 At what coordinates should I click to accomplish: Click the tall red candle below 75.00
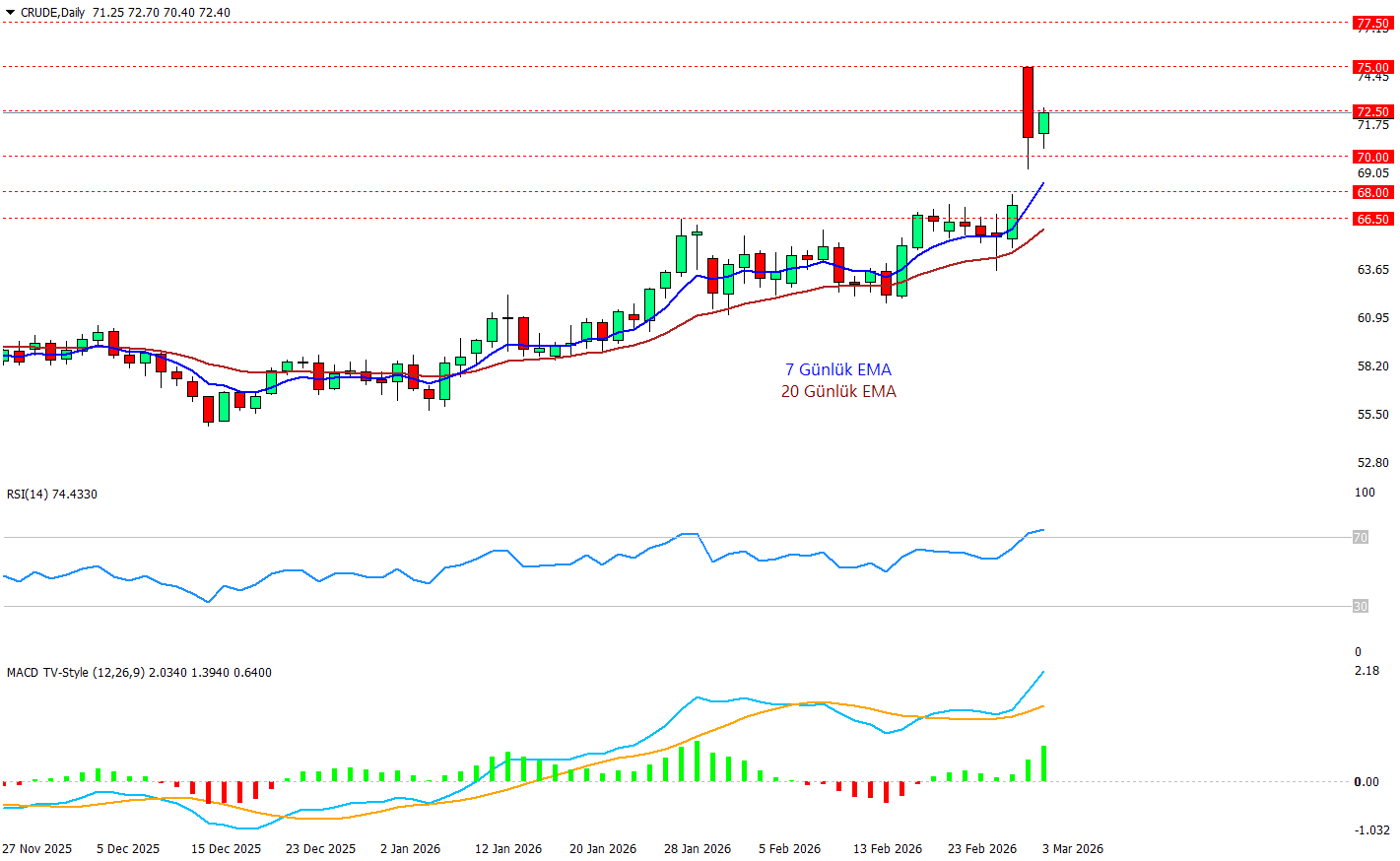pos(1028,101)
